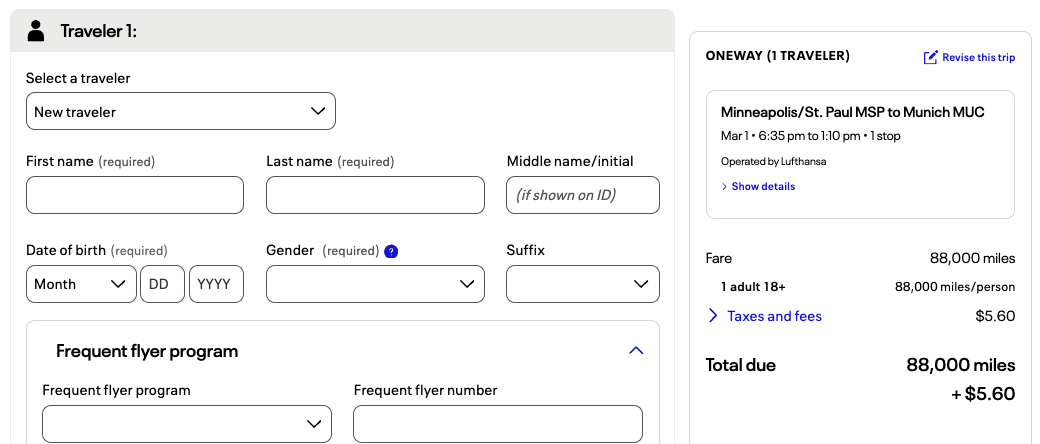
Task: Collapse the Frequent flyer program section
Action: pos(636,350)
